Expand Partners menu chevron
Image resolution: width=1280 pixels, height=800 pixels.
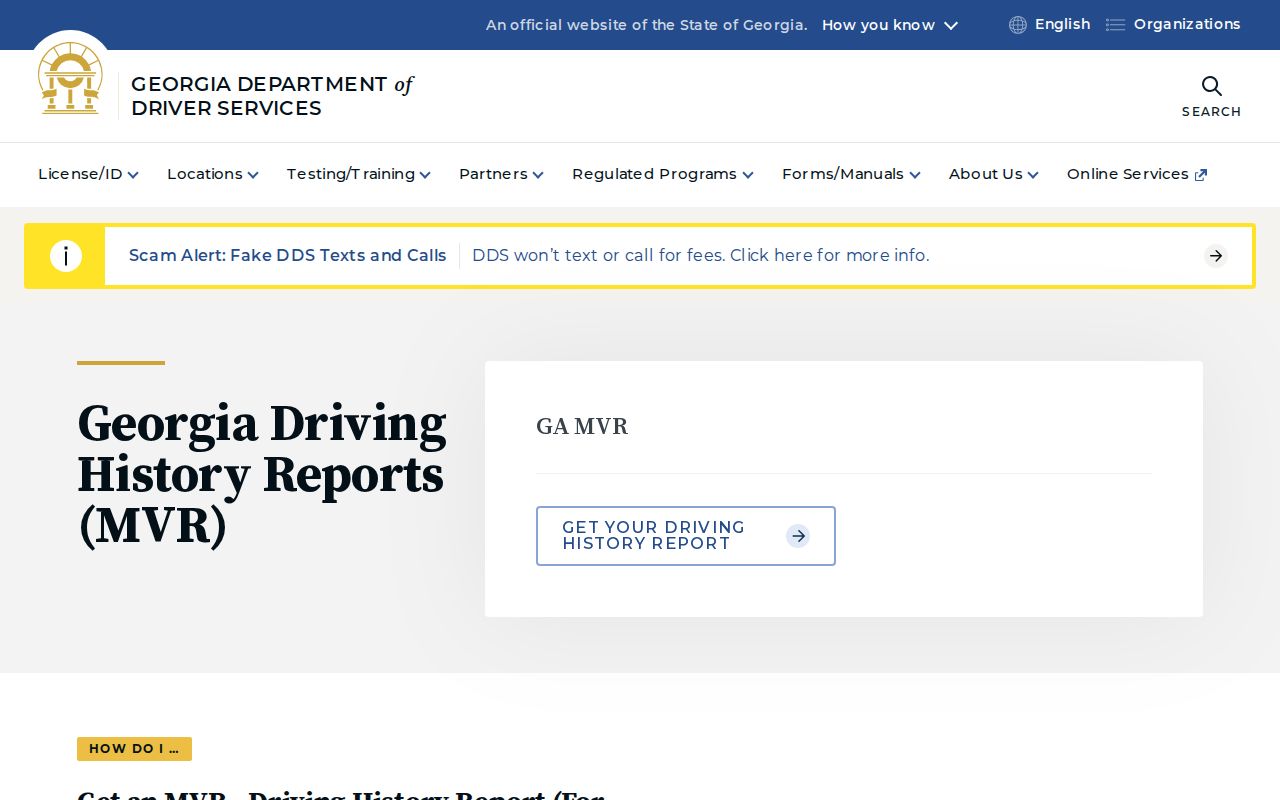[538, 175]
